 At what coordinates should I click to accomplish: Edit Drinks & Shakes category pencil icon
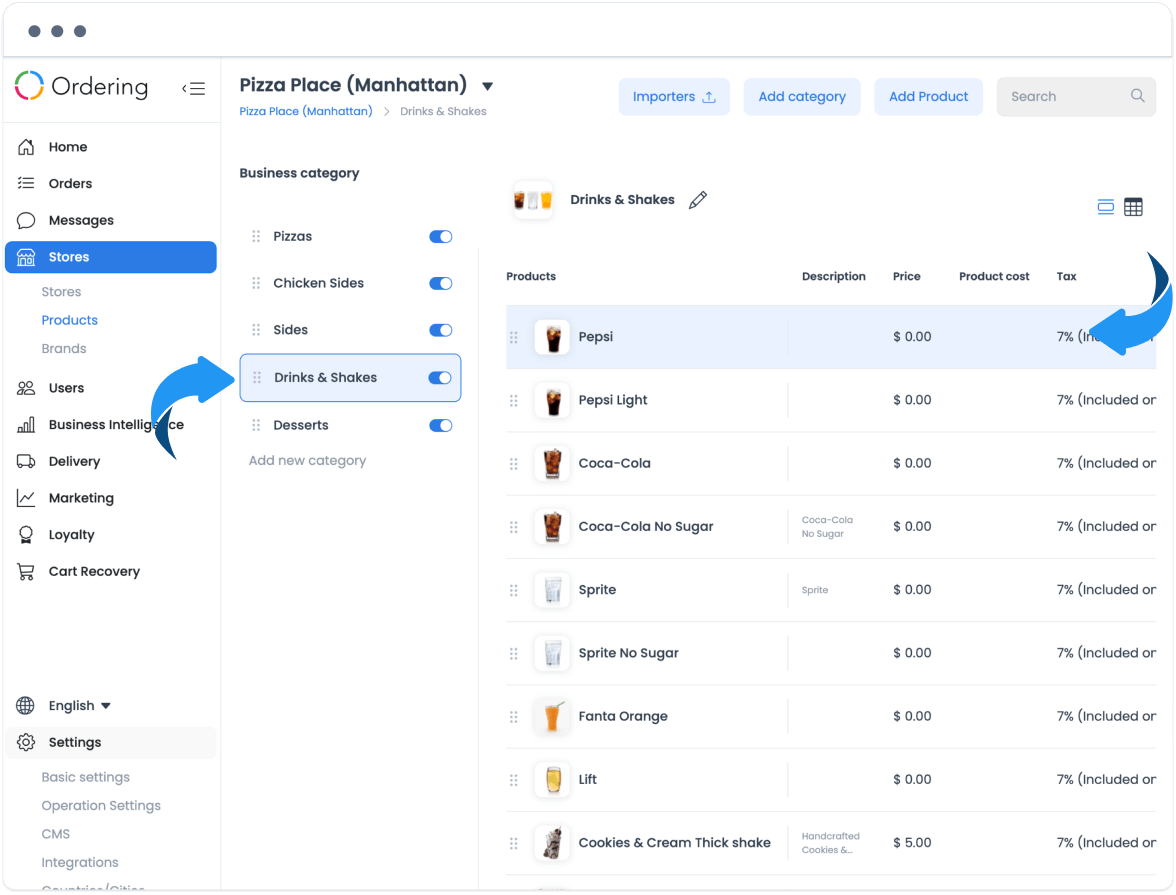click(x=698, y=200)
